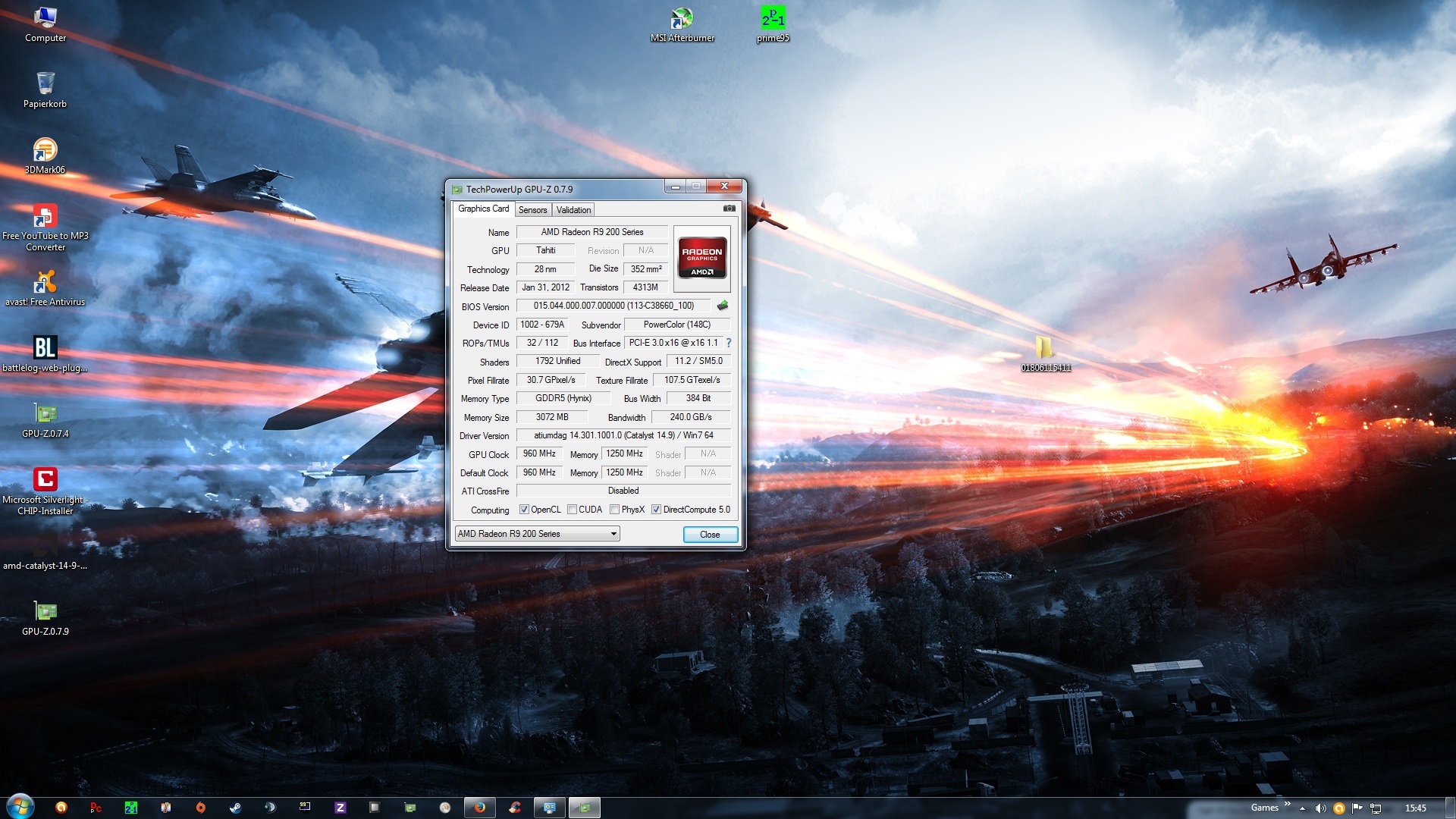Screen dimensions: 1456x819
Task: Click the green prime95 taskbar icon
Action: click(130, 808)
